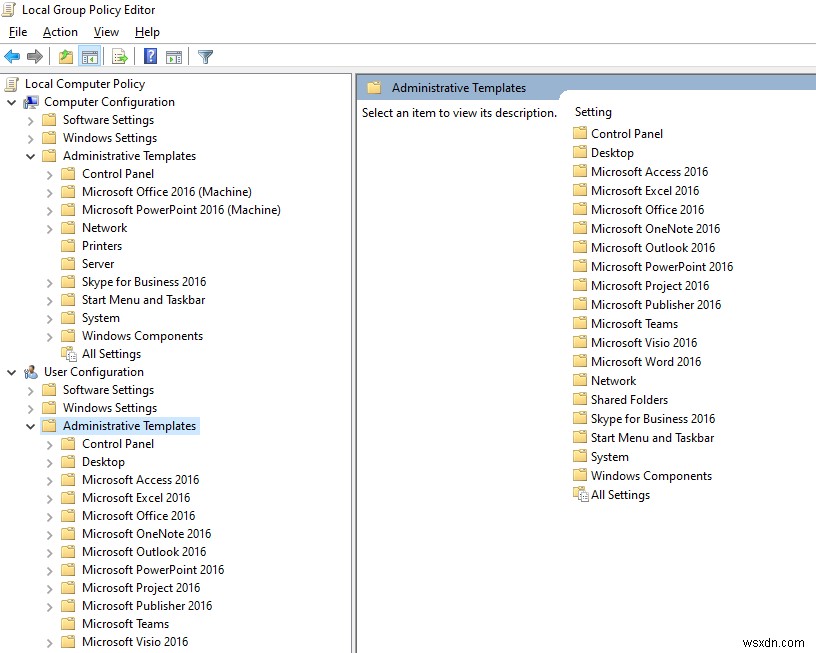Click the Local Computer Policy scroll icon
The height and width of the screenshot is (653, 816).
pos(12,84)
